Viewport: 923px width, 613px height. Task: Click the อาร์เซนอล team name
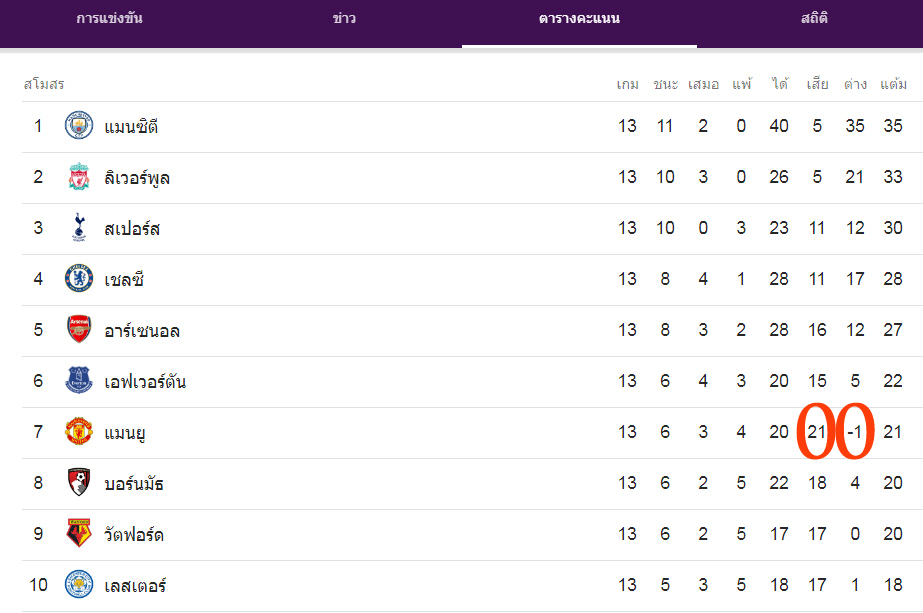142,331
